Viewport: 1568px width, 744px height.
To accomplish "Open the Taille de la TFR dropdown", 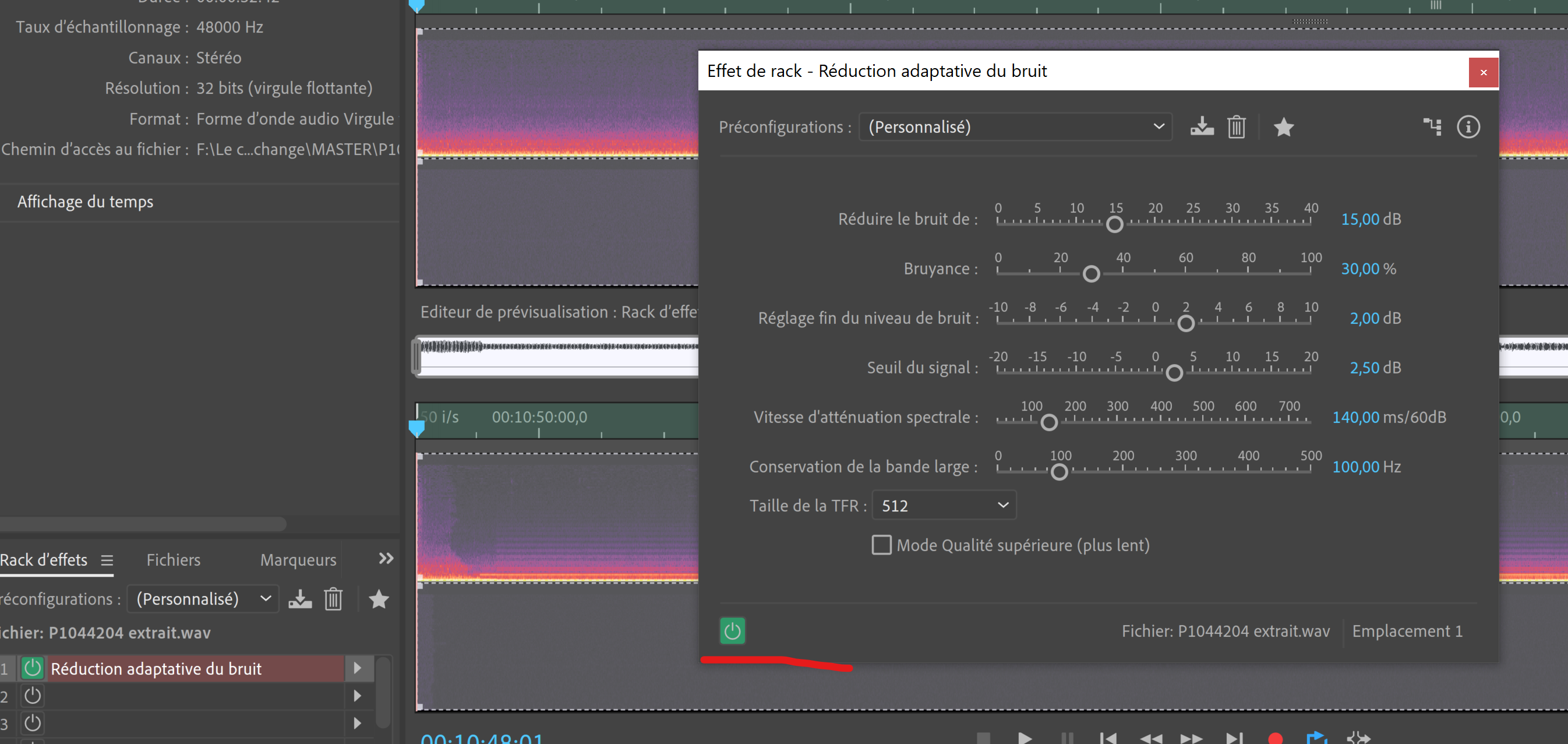I will pyautogui.click(x=944, y=505).
